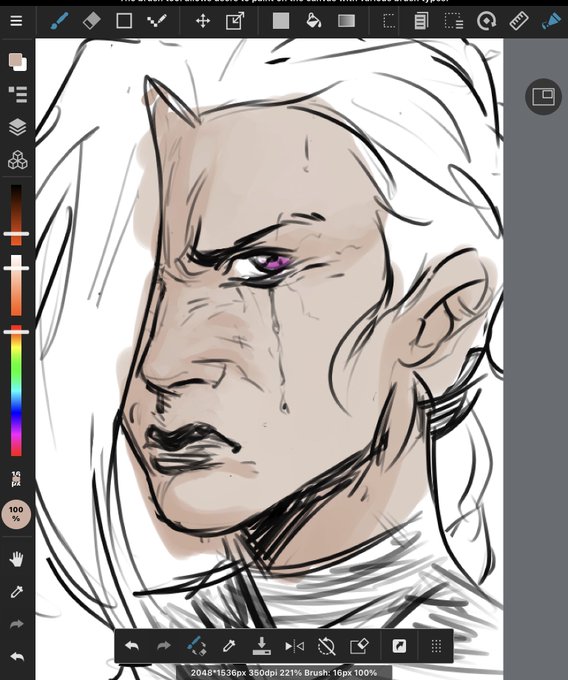Image resolution: width=568 pixels, height=680 pixels.
Task: Select the Hand pan tool
Action: [x=16, y=559]
